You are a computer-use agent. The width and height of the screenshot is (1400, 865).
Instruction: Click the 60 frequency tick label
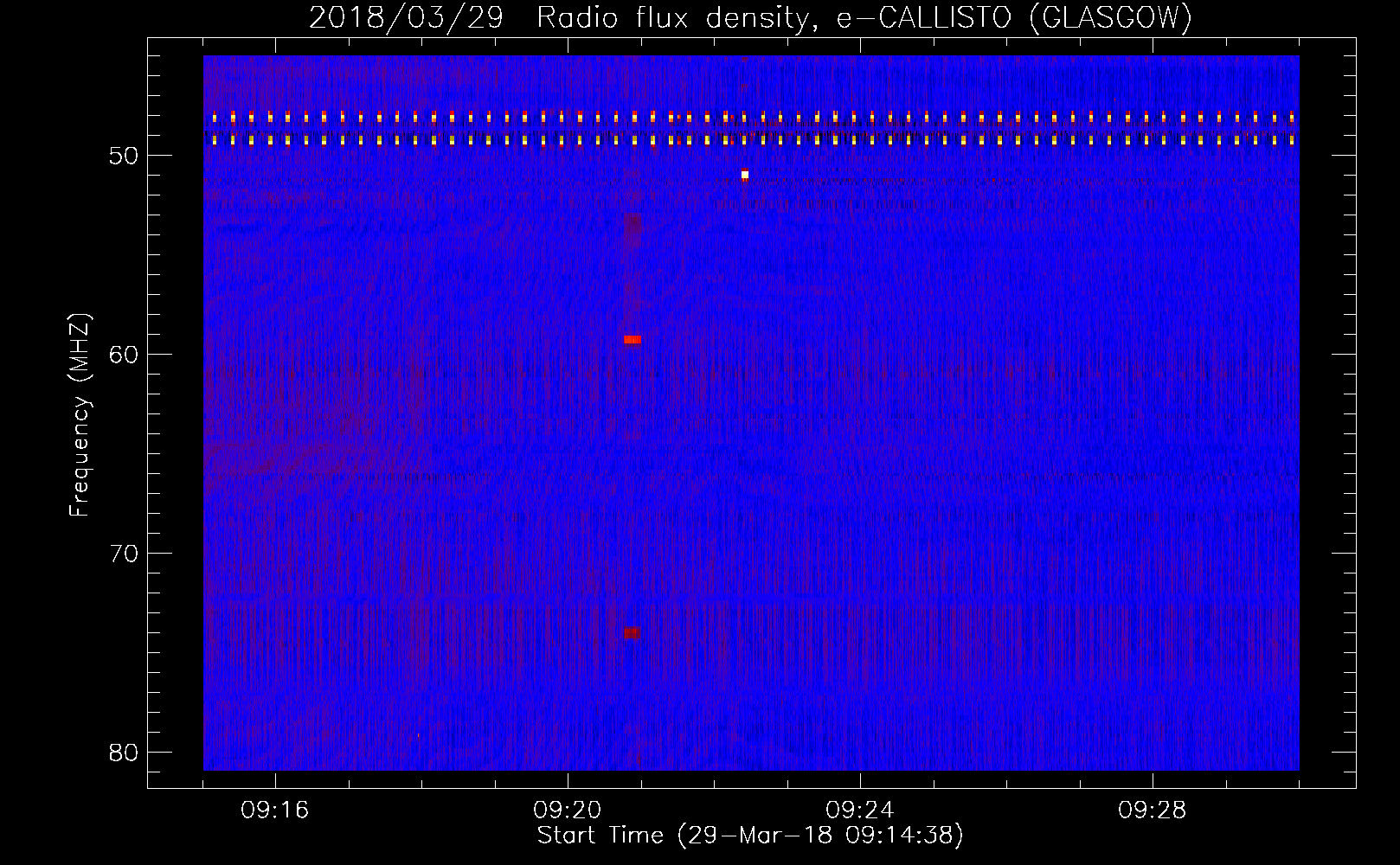click(x=125, y=355)
